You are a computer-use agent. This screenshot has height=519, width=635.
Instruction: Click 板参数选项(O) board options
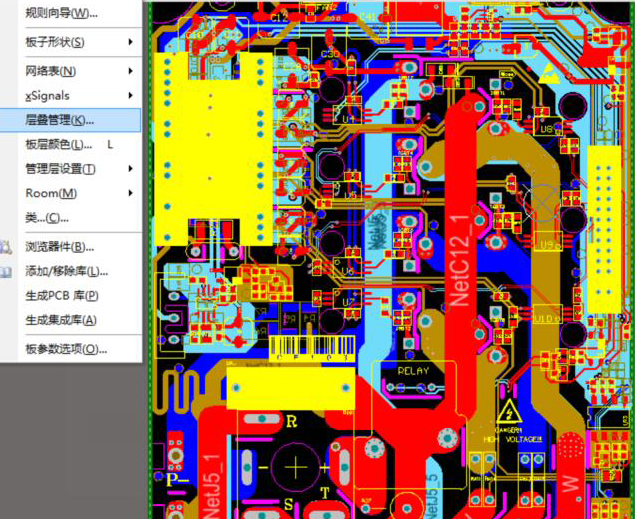(66, 349)
